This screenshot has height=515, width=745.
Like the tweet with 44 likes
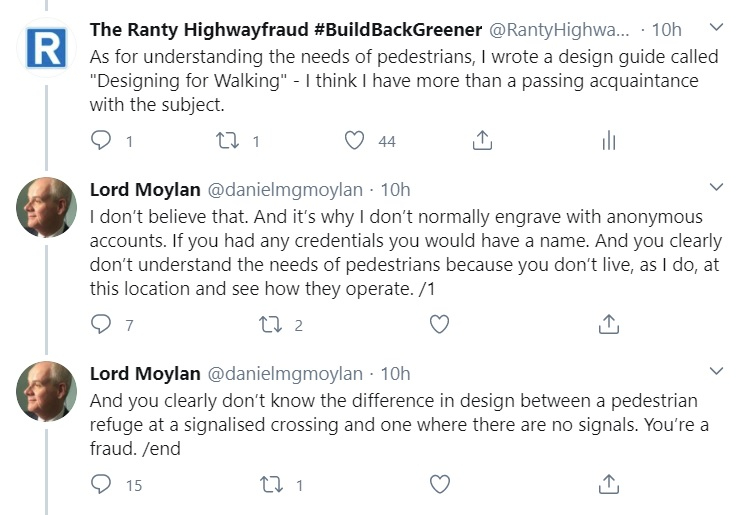354,141
